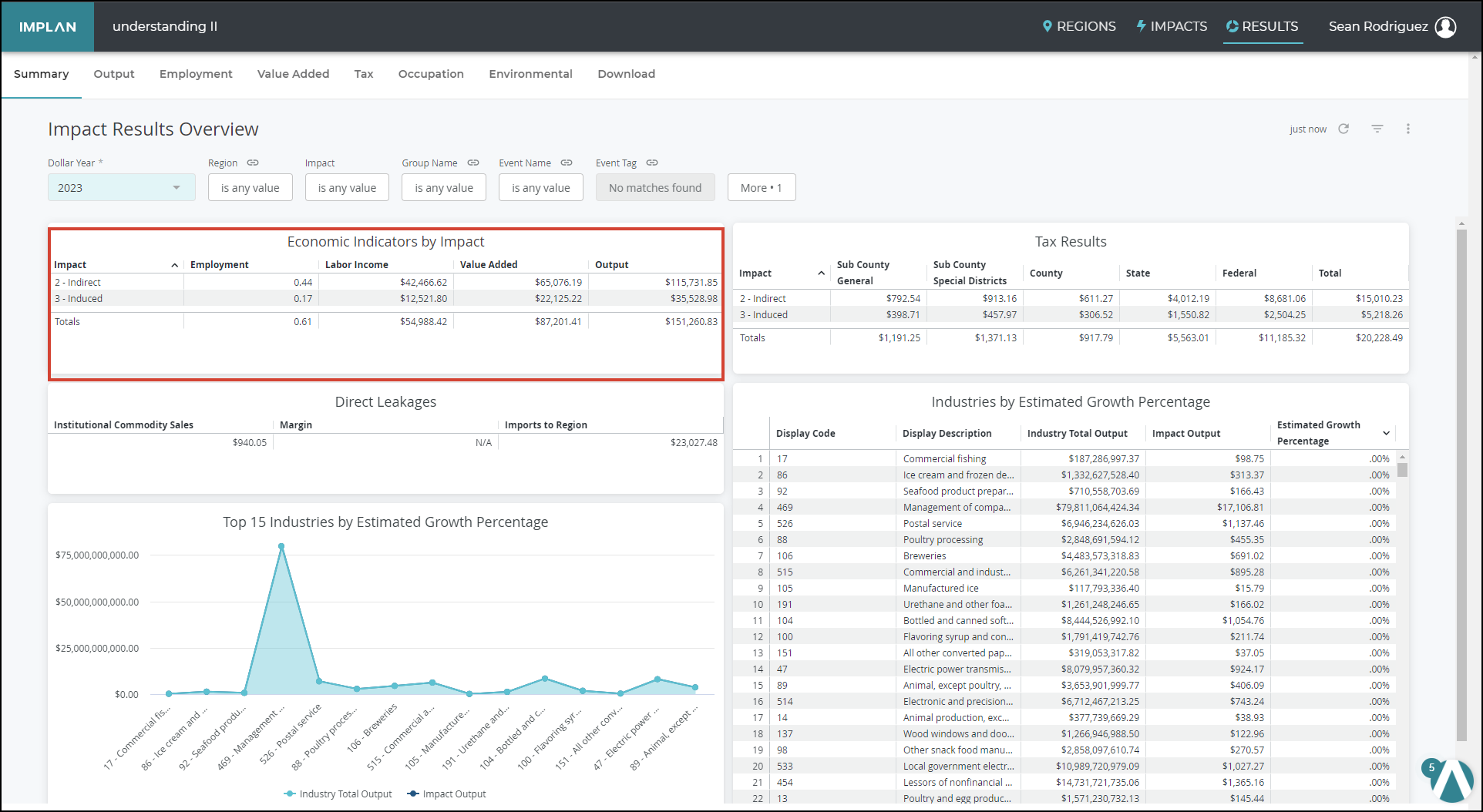This screenshot has height=812, width=1483.
Task: Open the filter settings icon
Action: tap(1377, 129)
